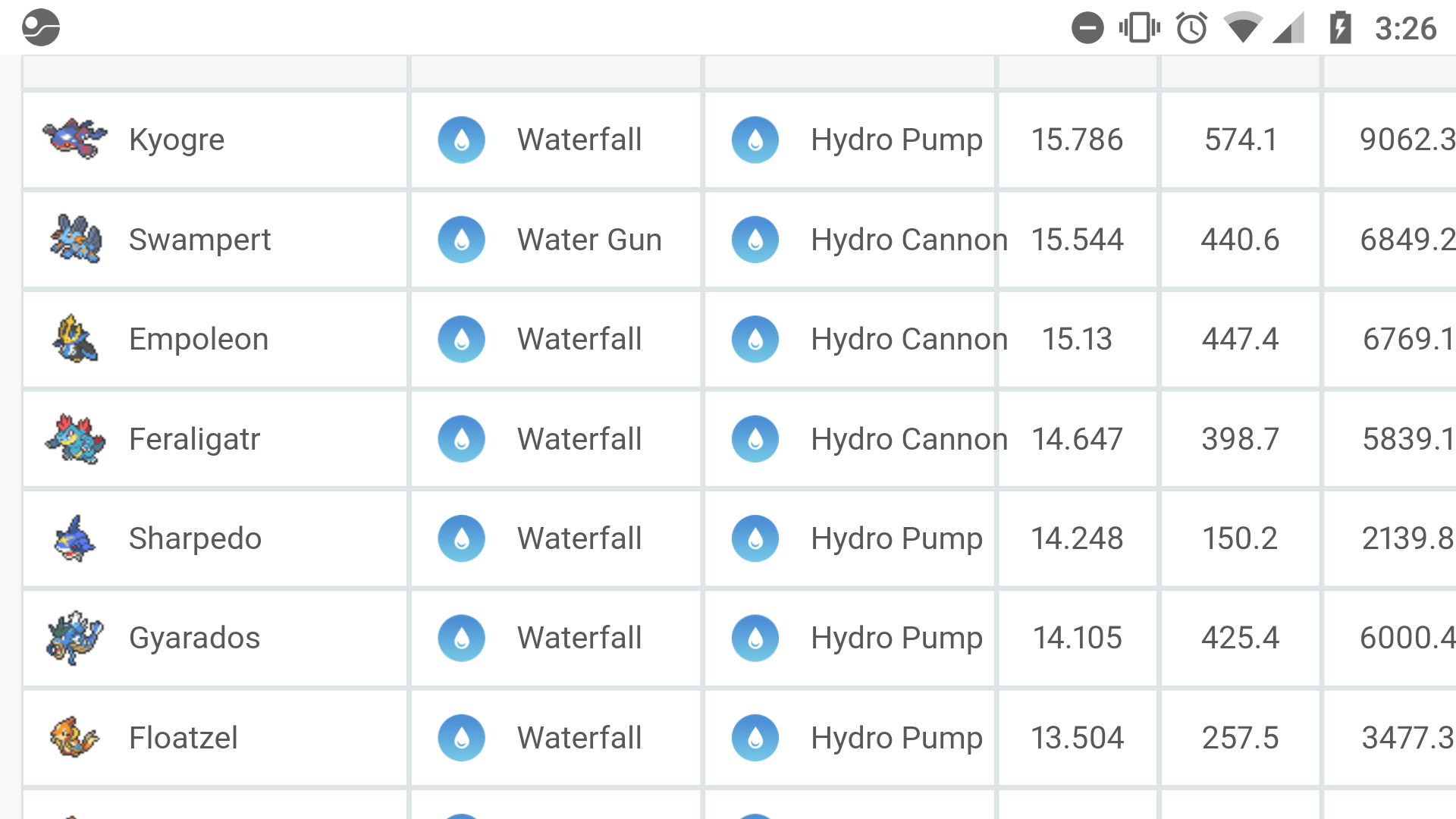The width and height of the screenshot is (1456, 819).
Task: Click water type icon beside Sharpedo's Waterfall
Action: click(461, 538)
